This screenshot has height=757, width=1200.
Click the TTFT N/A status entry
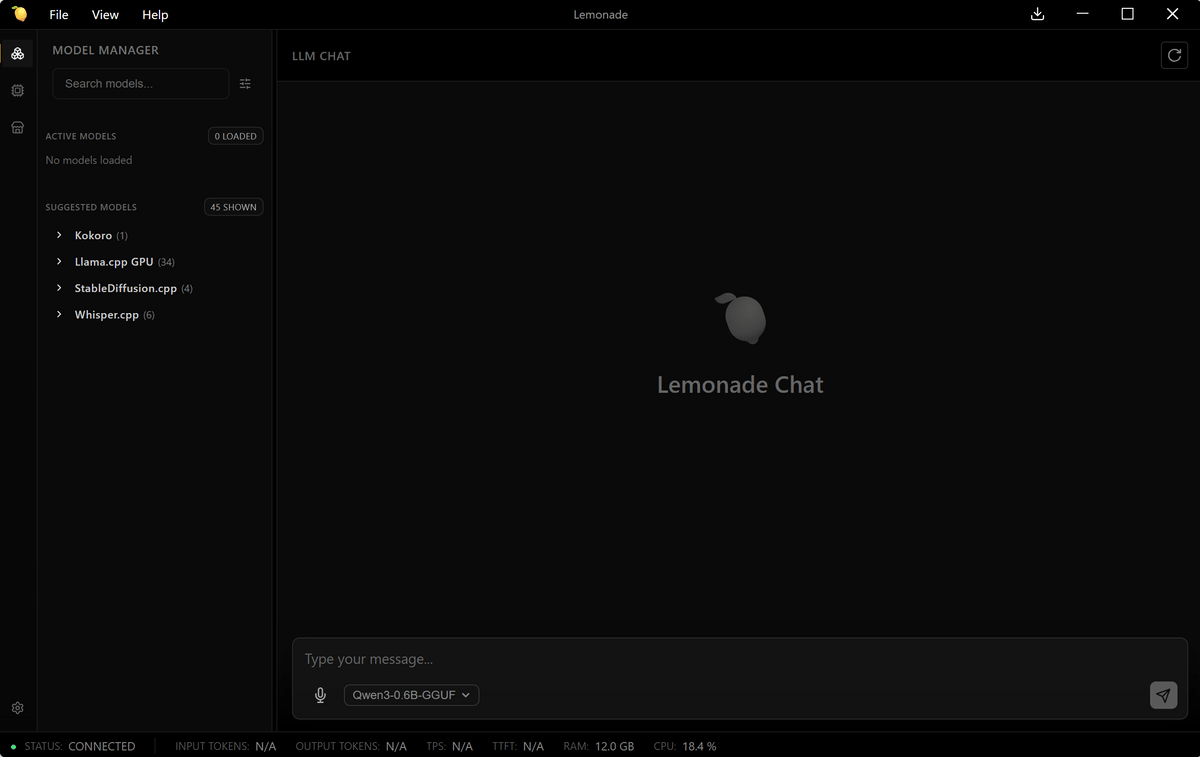pos(518,746)
